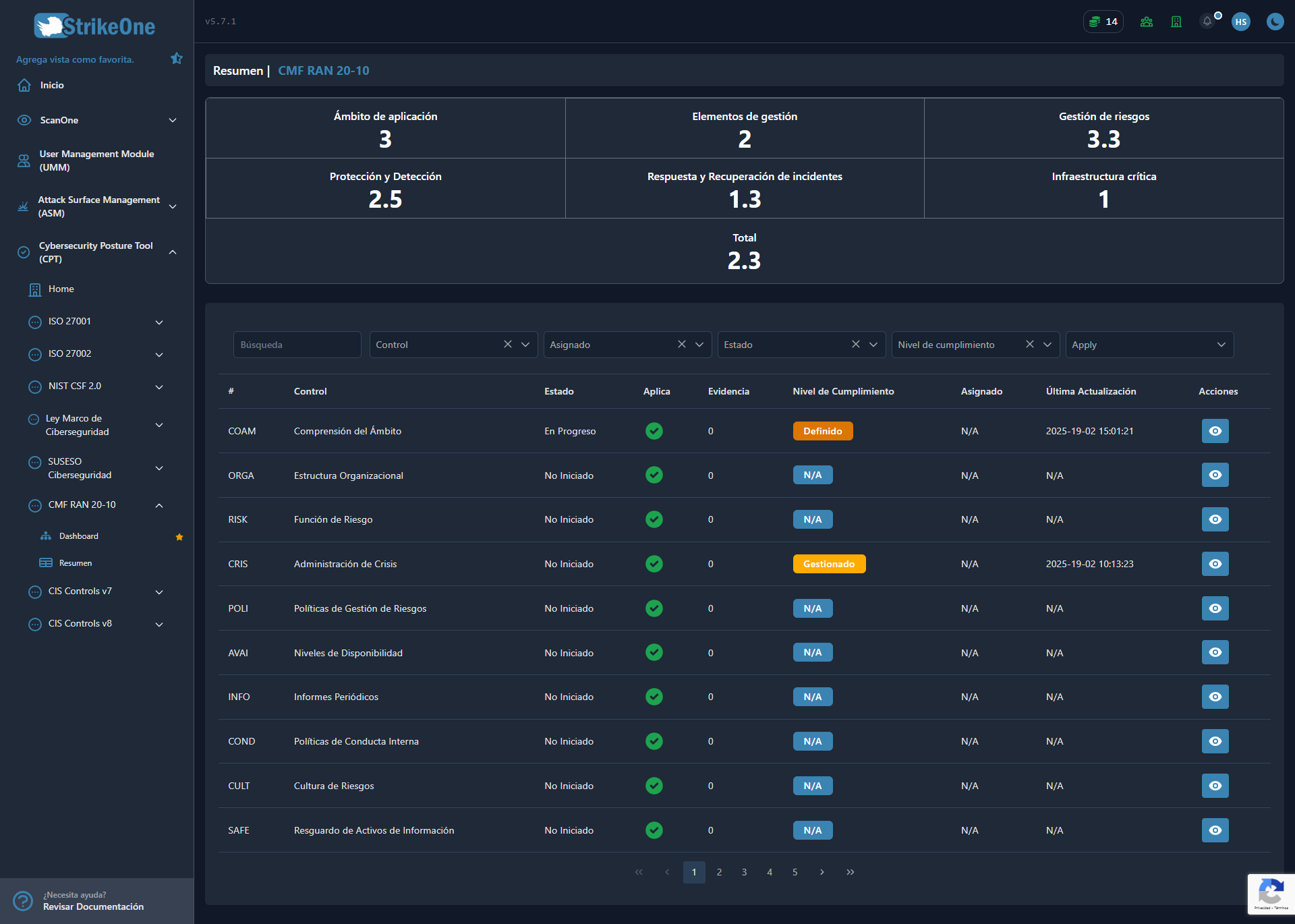
Task: Go to page 3 of the table
Action: click(745, 872)
